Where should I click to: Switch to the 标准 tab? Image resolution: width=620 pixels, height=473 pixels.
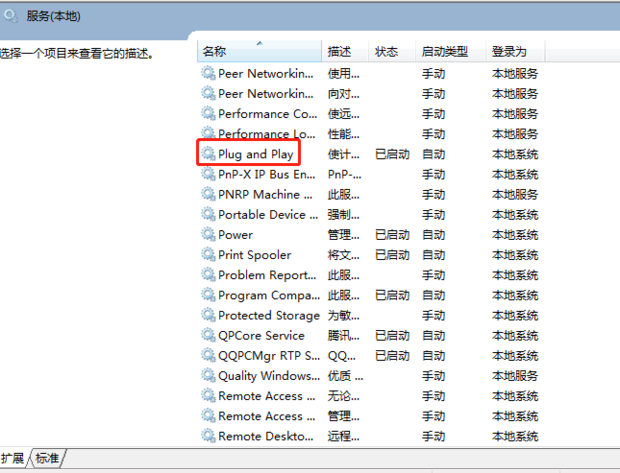(x=47, y=458)
